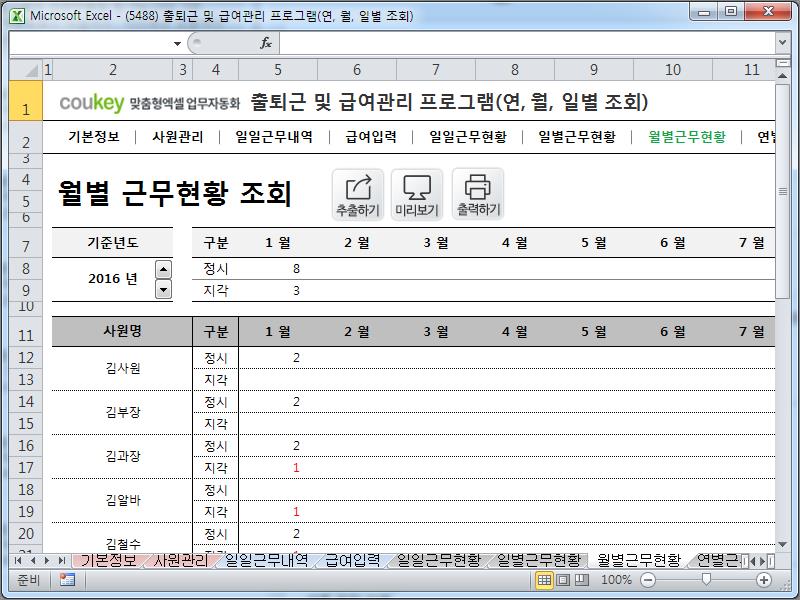800x600 pixels.
Task: Decrease the 기준년도 year with down spinner
Action: (x=163, y=290)
